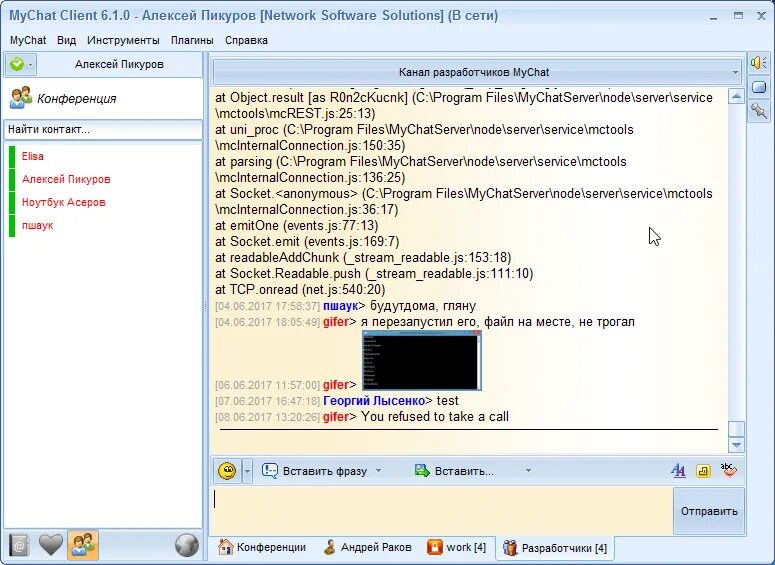Viewport: 775px width, 565px height.
Task: Expand the smiley dropdown arrow
Action: 247,471
